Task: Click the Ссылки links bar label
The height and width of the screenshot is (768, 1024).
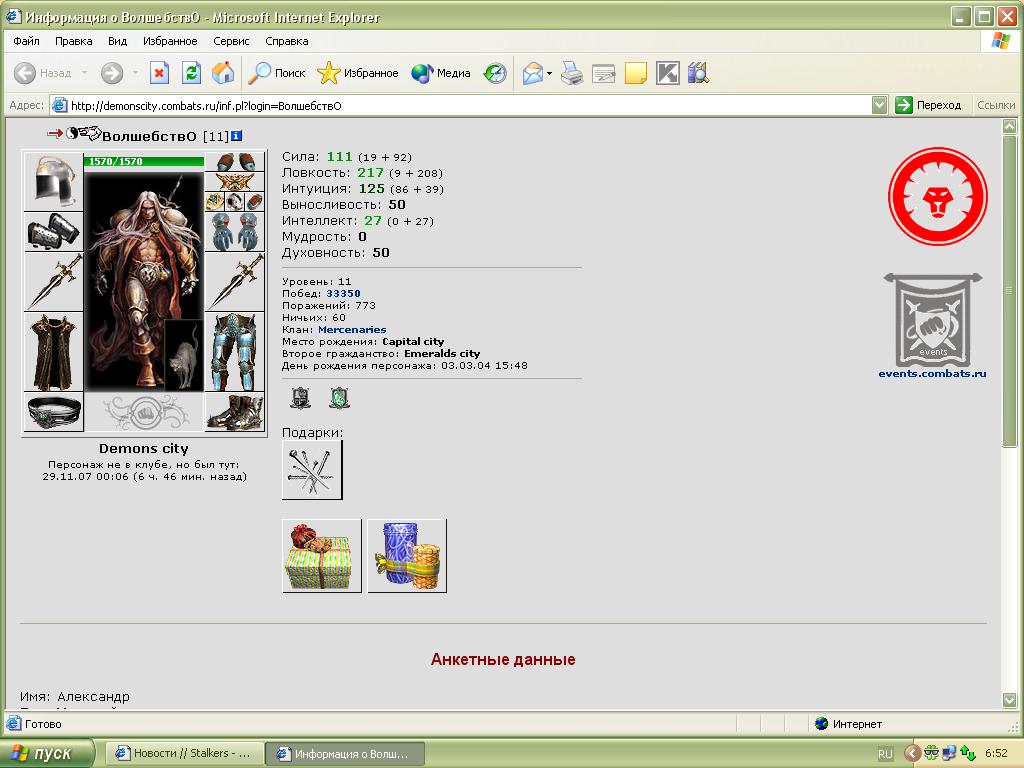Action: tap(996, 105)
